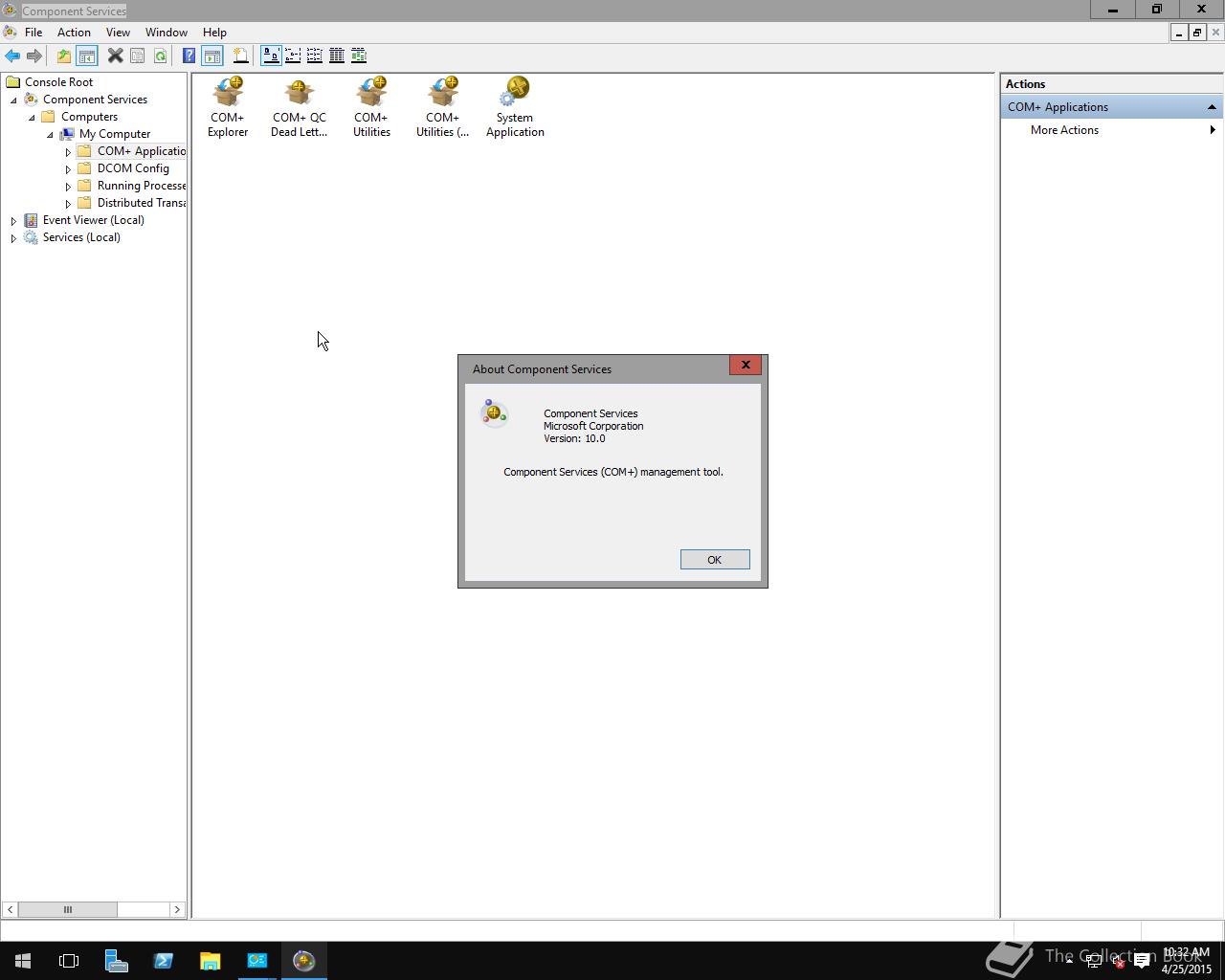Image resolution: width=1225 pixels, height=980 pixels.
Task: Close the About Component Services dialog
Action: 746,365
